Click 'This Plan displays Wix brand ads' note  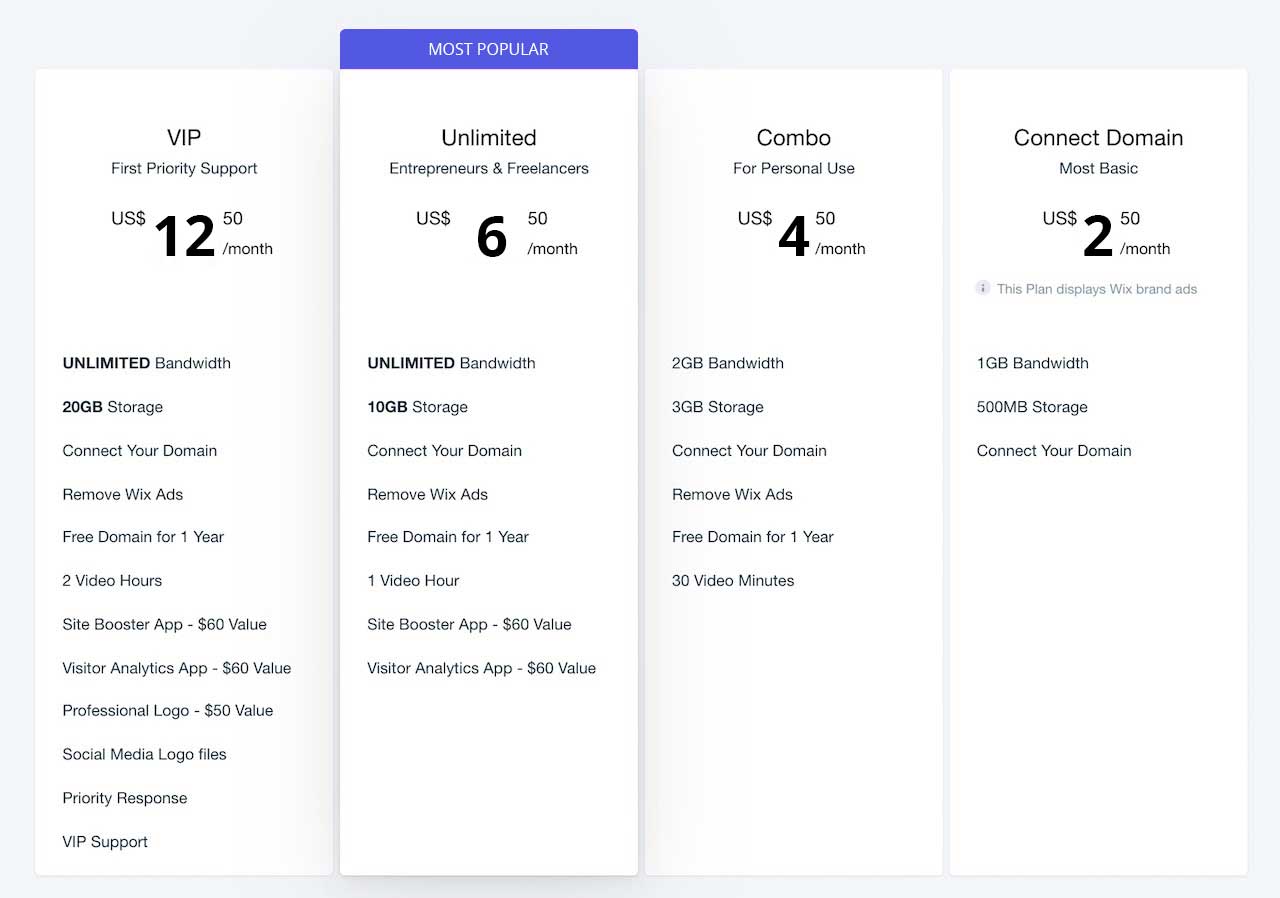[x=1096, y=289]
